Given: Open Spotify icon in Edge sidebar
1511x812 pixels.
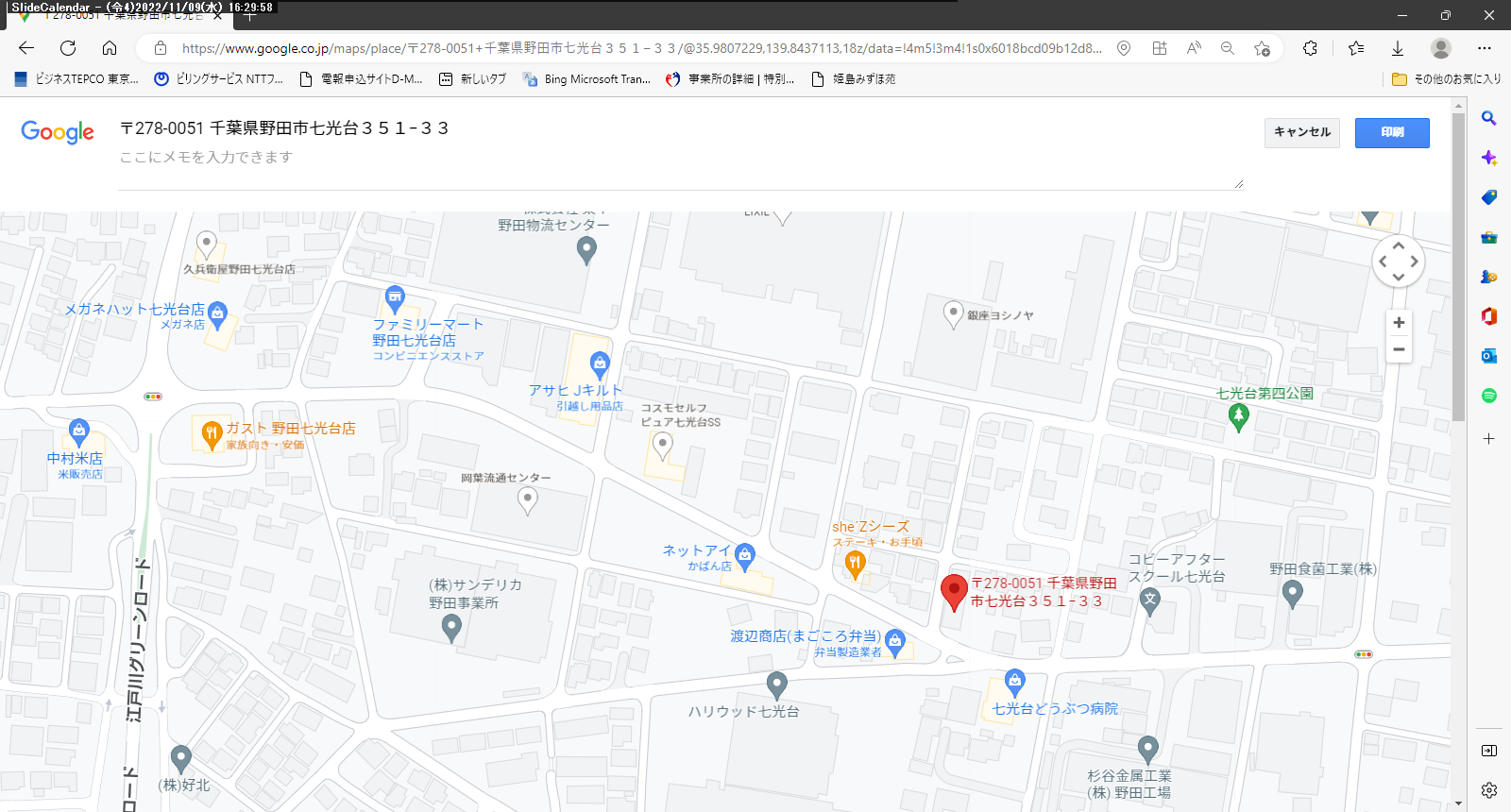Looking at the screenshot, I should (x=1489, y=396).
